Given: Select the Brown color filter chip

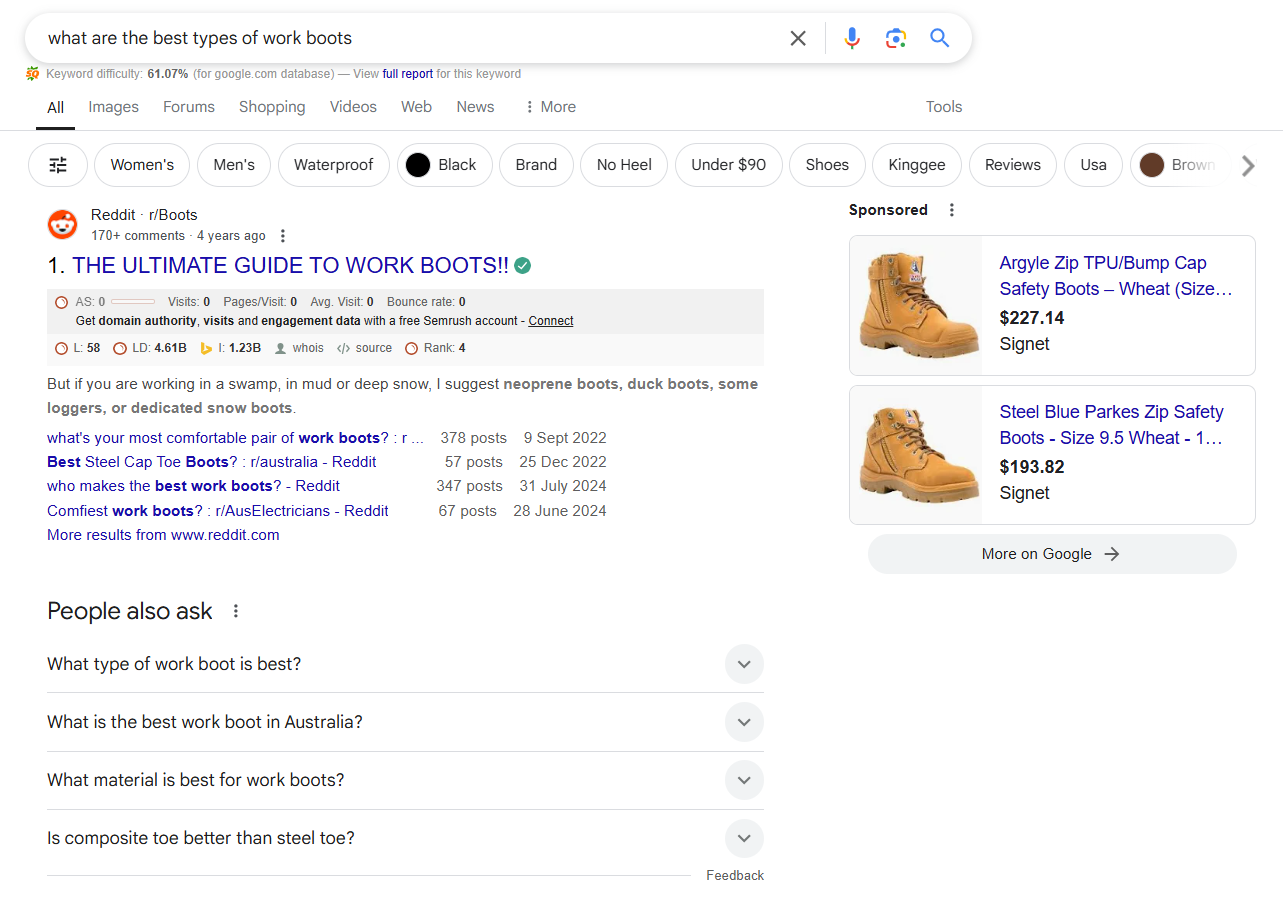Looking at the screenshot, I should click(x=1177, y=165).
